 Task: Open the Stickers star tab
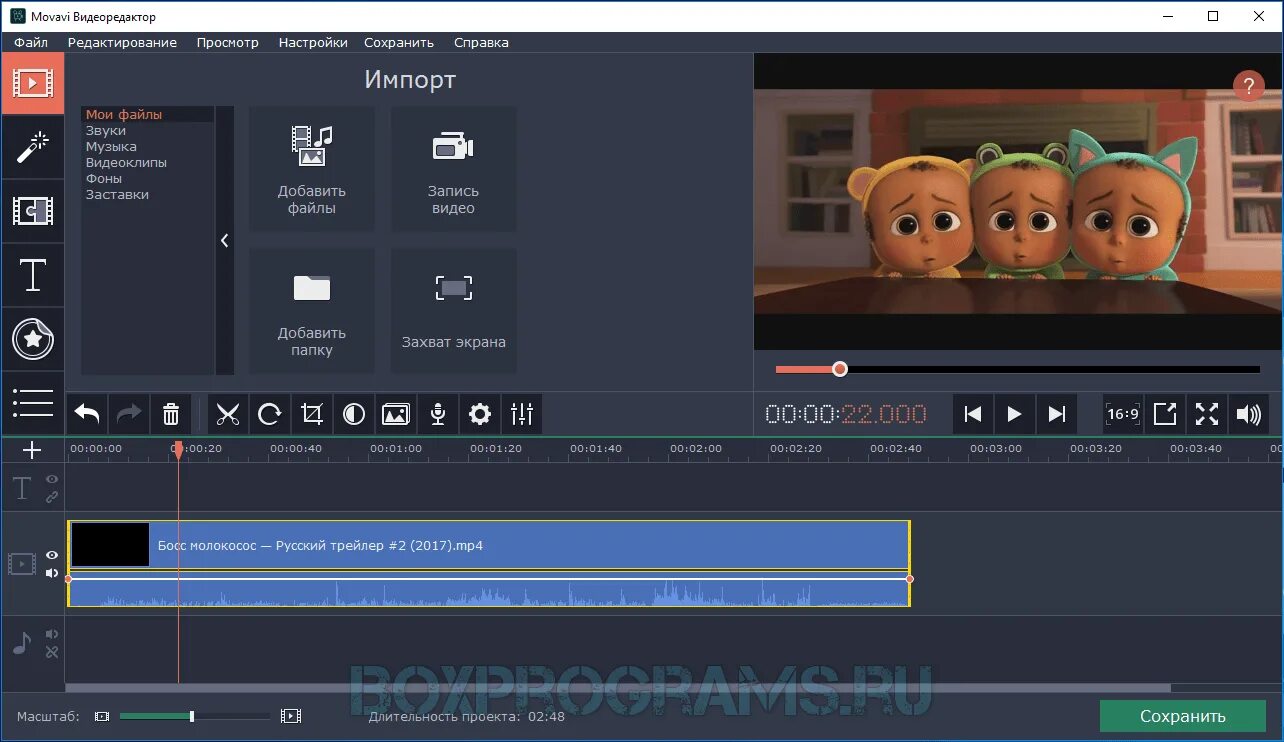click(32, 339)
